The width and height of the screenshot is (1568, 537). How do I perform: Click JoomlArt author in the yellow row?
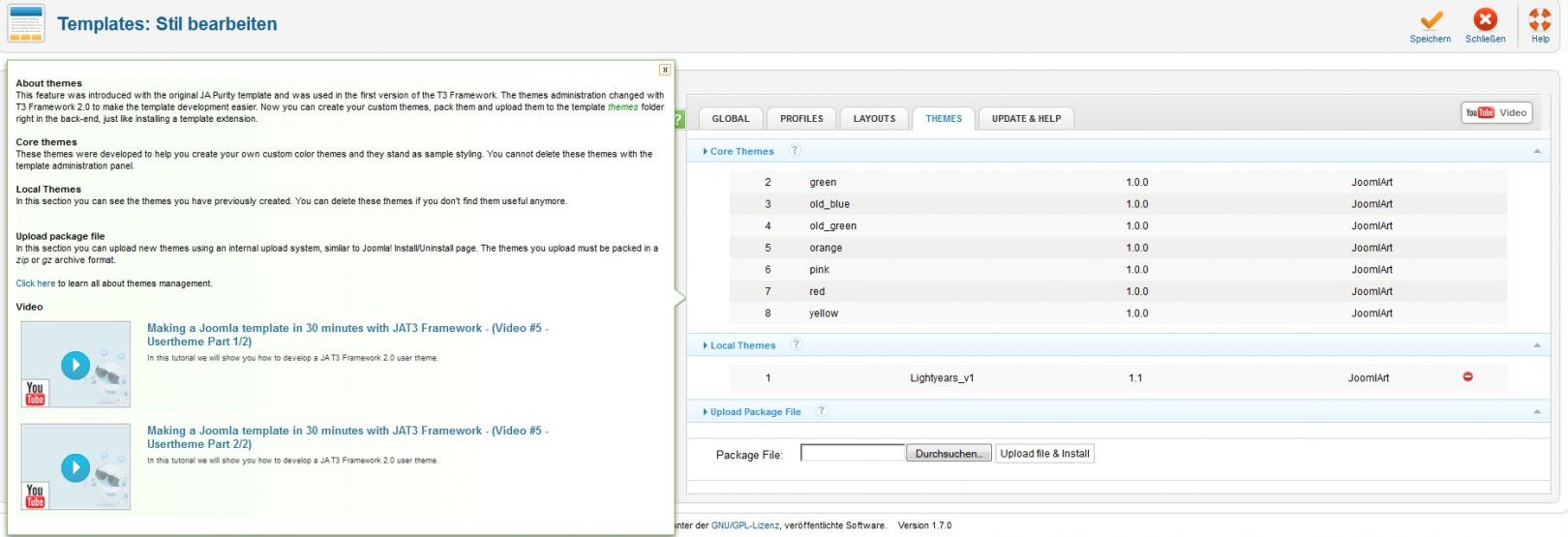click(x=1372, y=313)
